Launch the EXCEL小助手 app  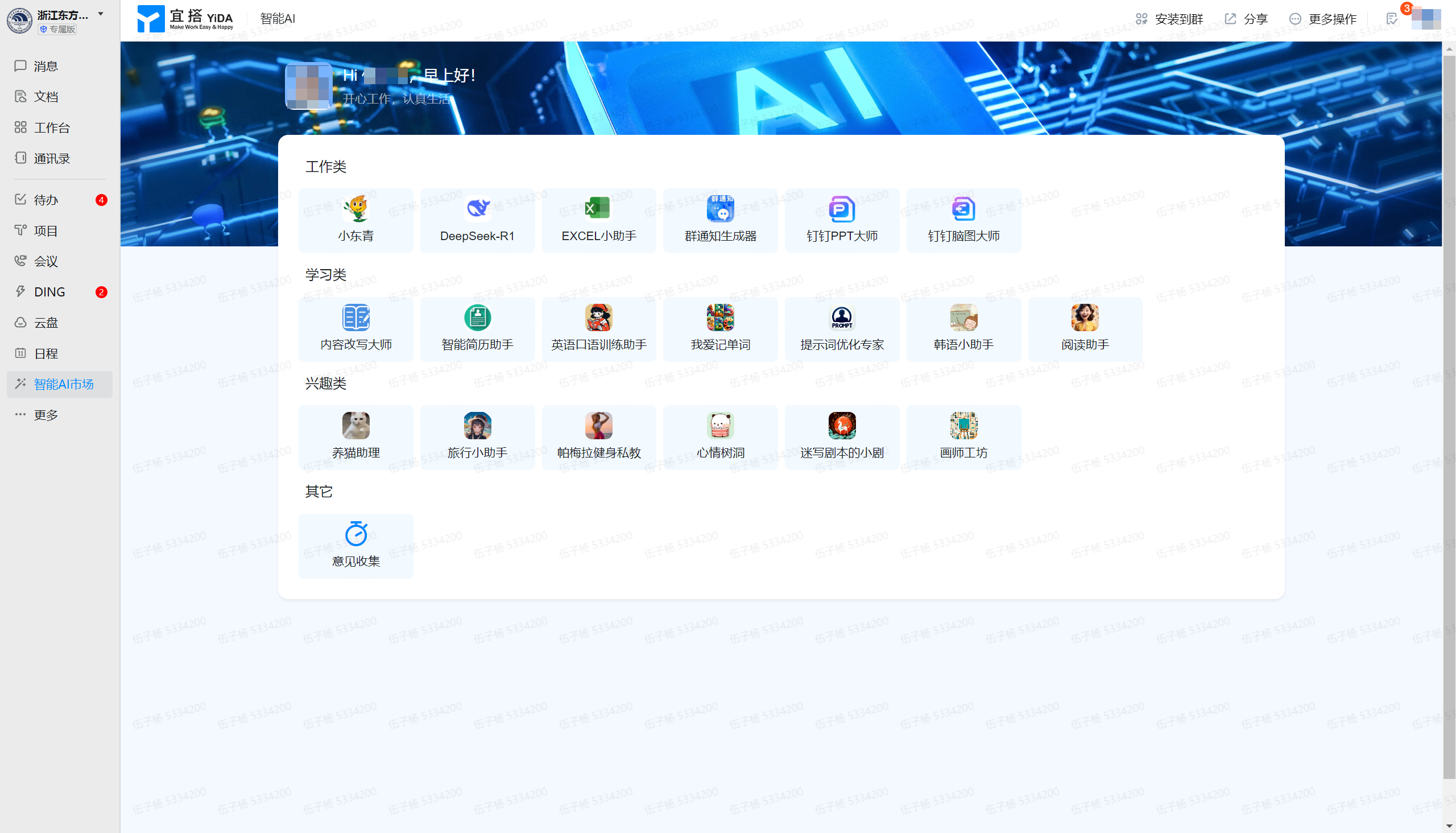point(598,220)
